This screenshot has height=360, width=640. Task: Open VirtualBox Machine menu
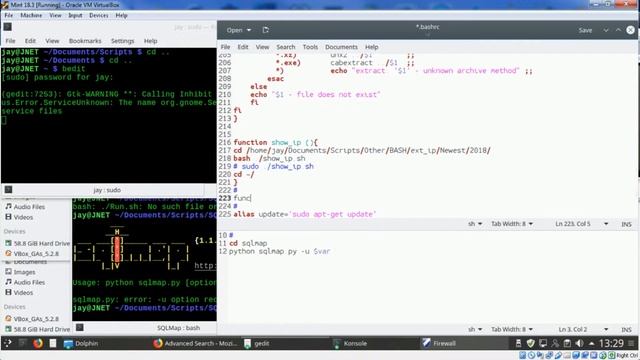[31, 16]
